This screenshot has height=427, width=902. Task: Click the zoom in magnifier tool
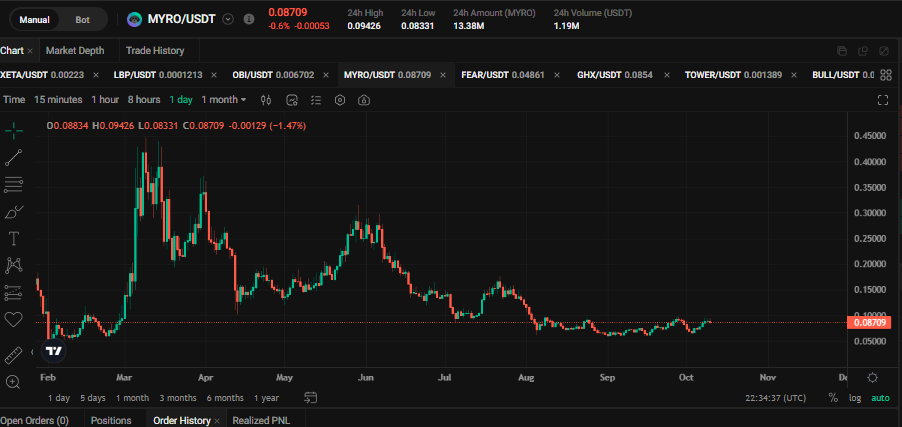click(x=14, y=382)
